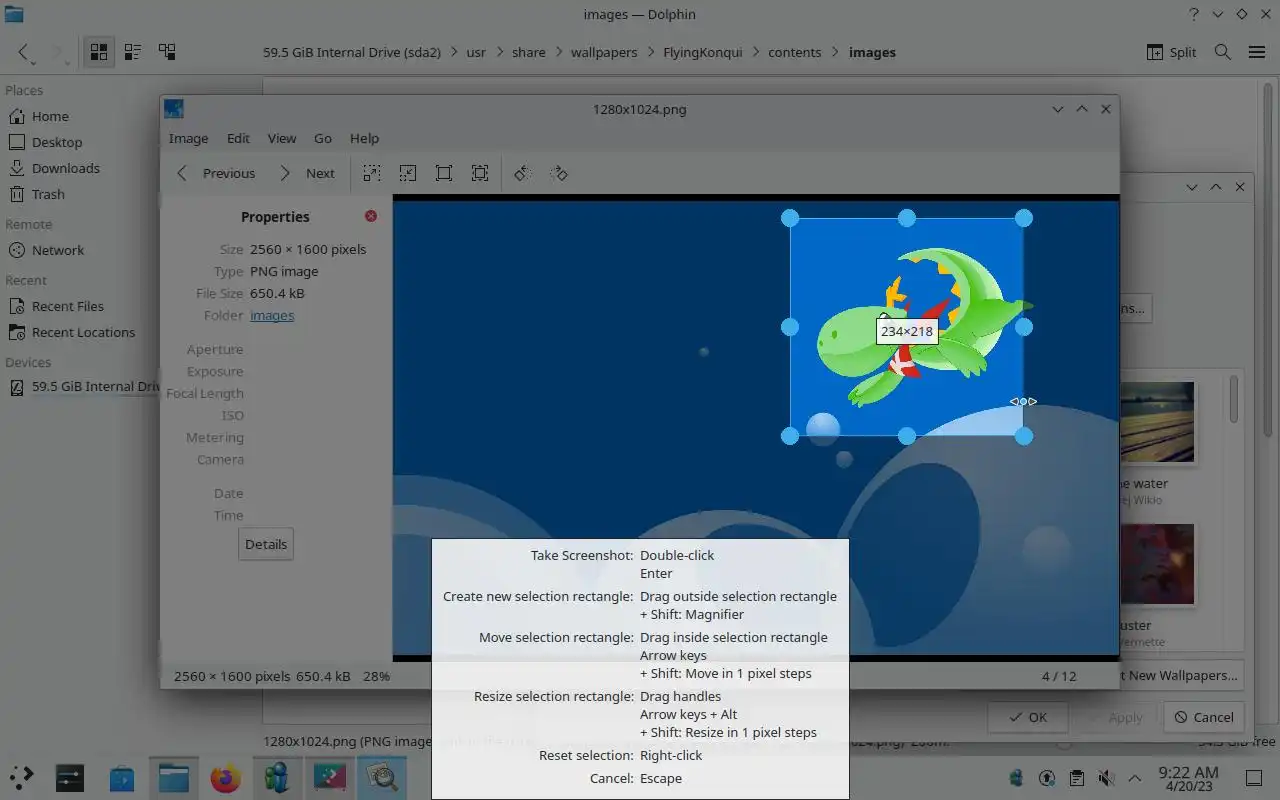Viewport: 1280px width, 800px height.
Task: Open the Help menu in Gwenview
Action: (x=364, y=138)
